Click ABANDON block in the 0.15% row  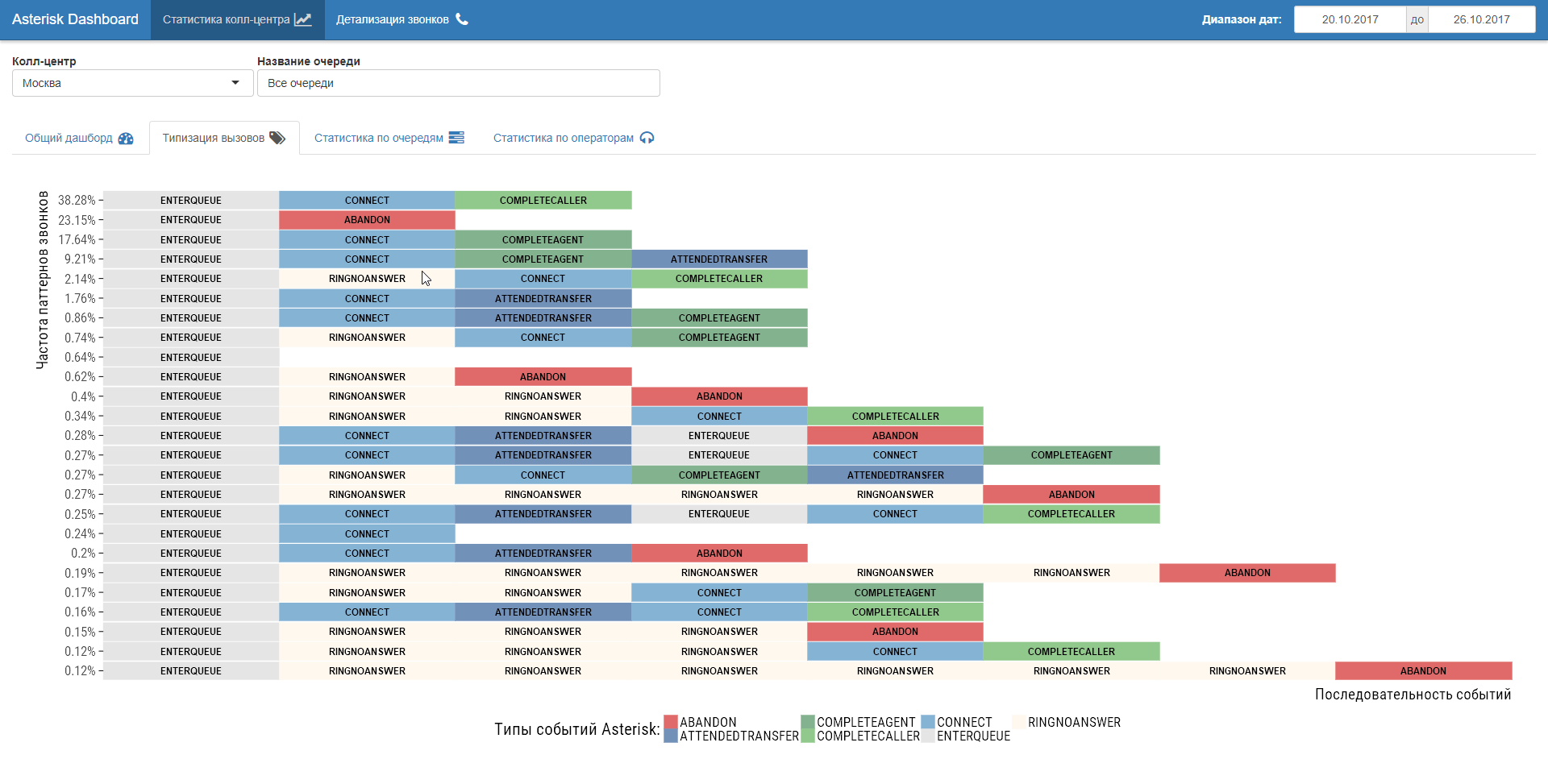click(x=896, y=632)
